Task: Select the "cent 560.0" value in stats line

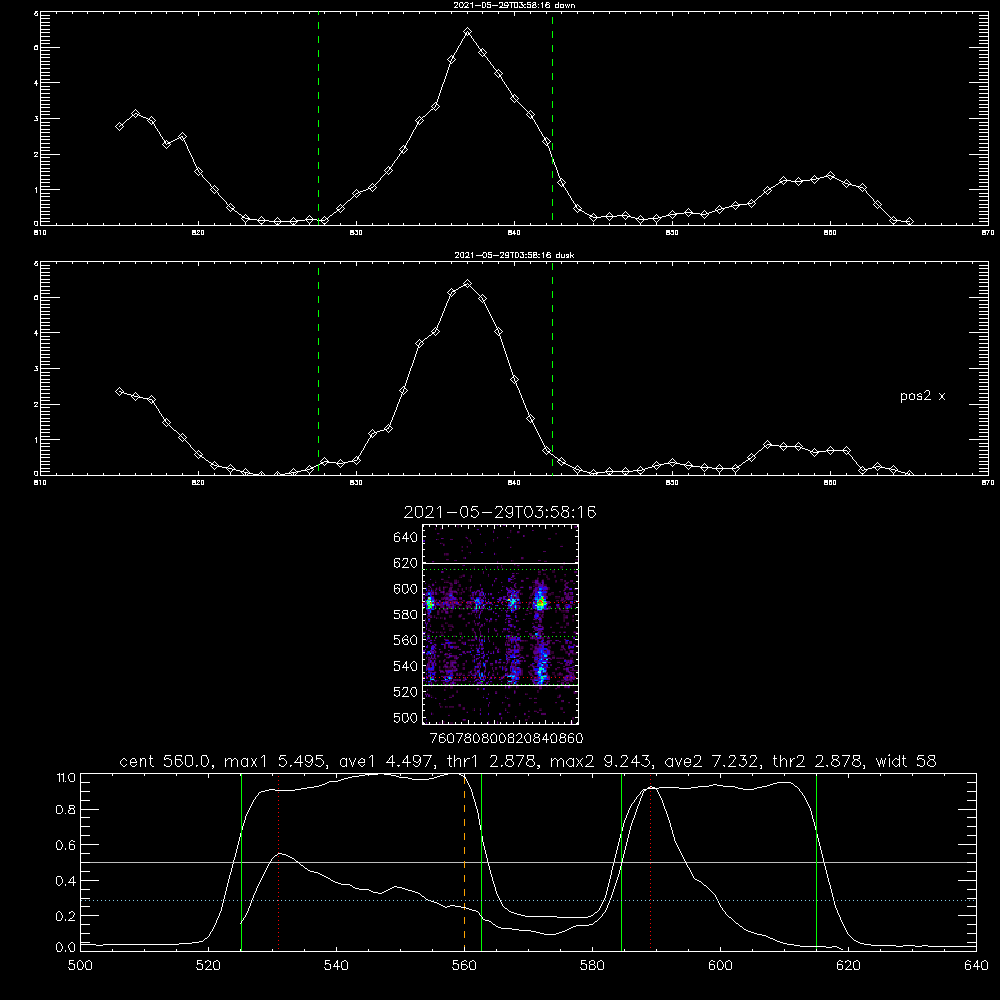Action: 166,761
